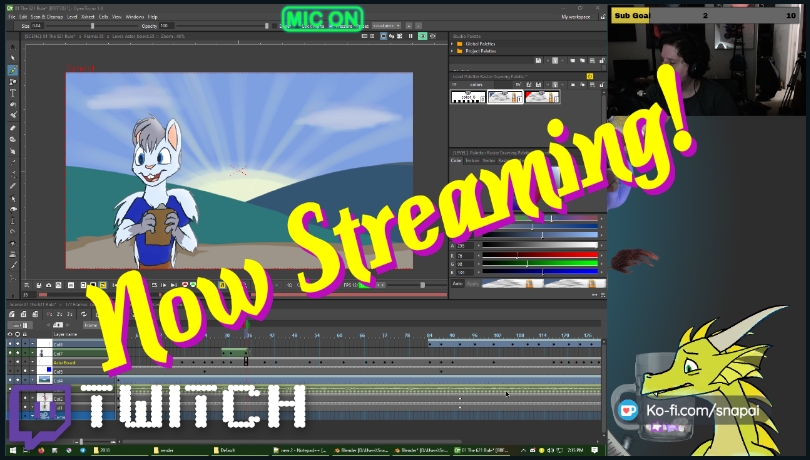Toggle camstand visibility of Col8 layer
This screenshot has width=810, height=460.
coord(18,344)
